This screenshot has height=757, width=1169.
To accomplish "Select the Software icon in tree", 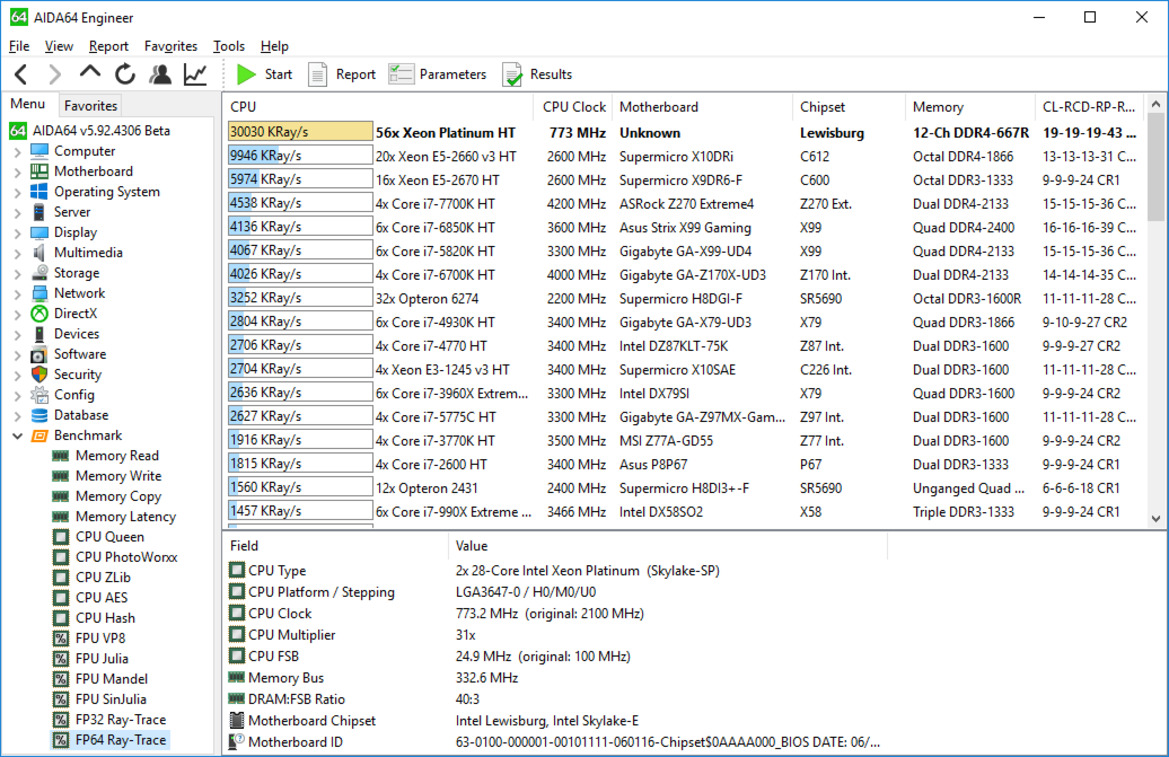I will (40, 354).
